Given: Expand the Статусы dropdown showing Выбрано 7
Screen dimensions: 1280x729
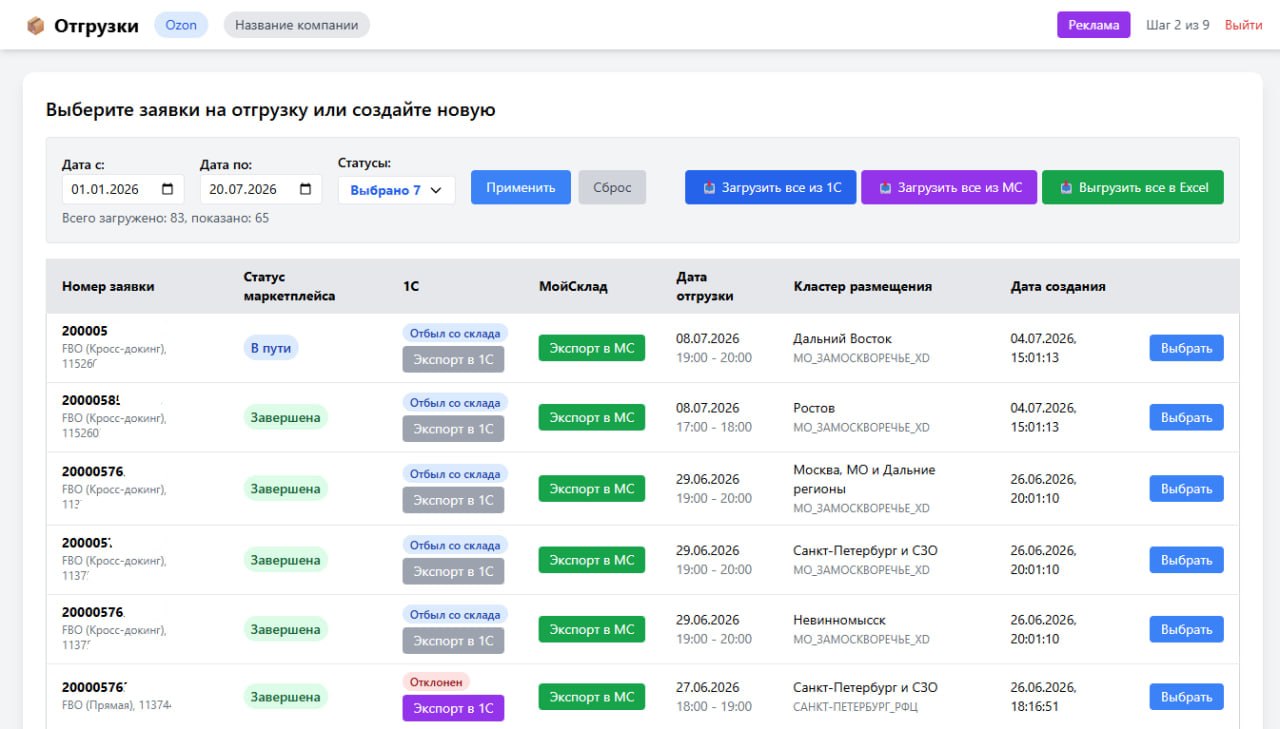Looking at the screenshot, I should point(396,190).
